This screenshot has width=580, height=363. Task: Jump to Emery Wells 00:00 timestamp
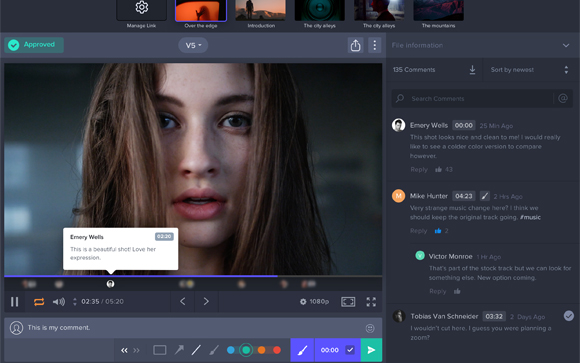point(463,125)
